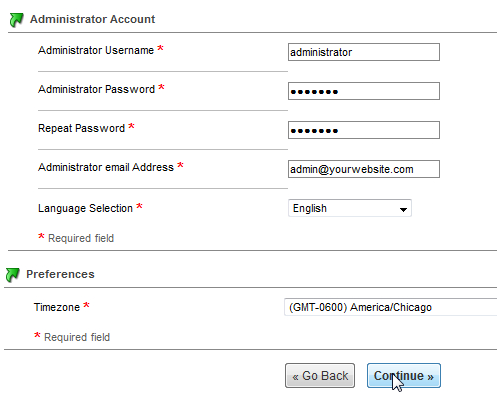Click the Administrator Username label text

(96, 50)
